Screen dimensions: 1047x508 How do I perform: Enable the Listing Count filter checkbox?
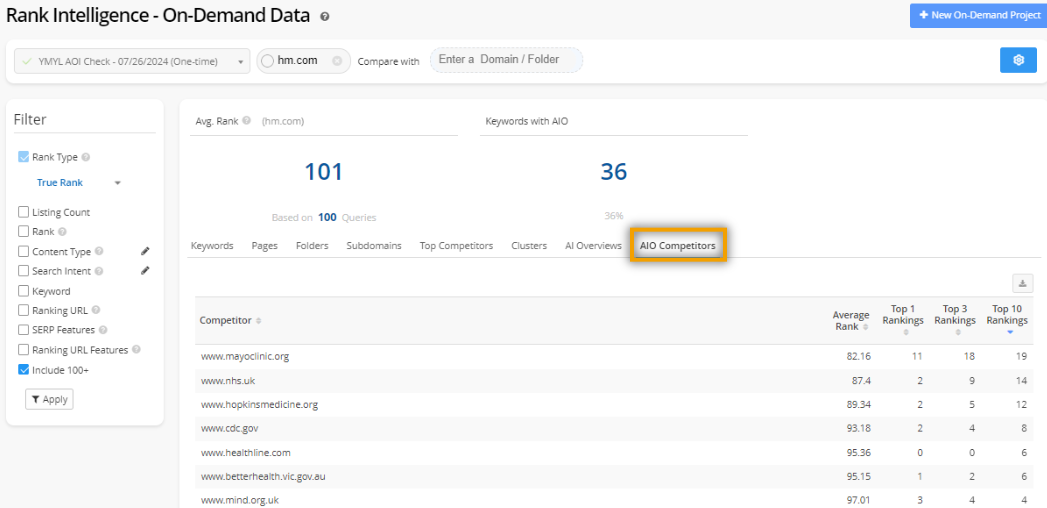(x=23, y=212)
